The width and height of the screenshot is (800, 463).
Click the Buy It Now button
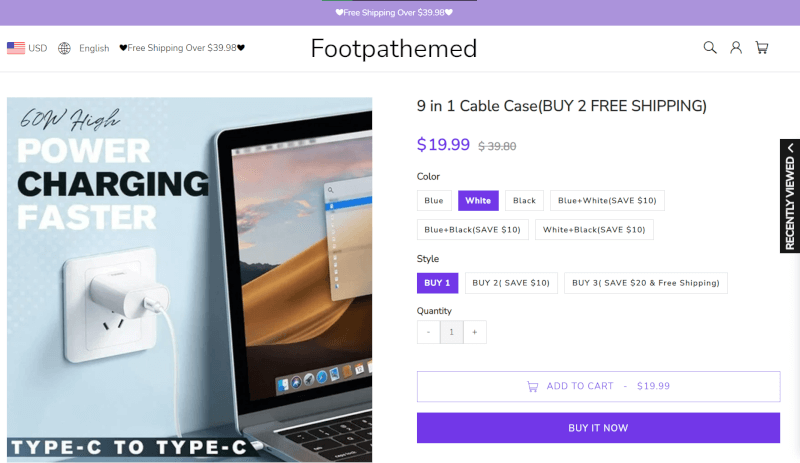click(598, 428)
